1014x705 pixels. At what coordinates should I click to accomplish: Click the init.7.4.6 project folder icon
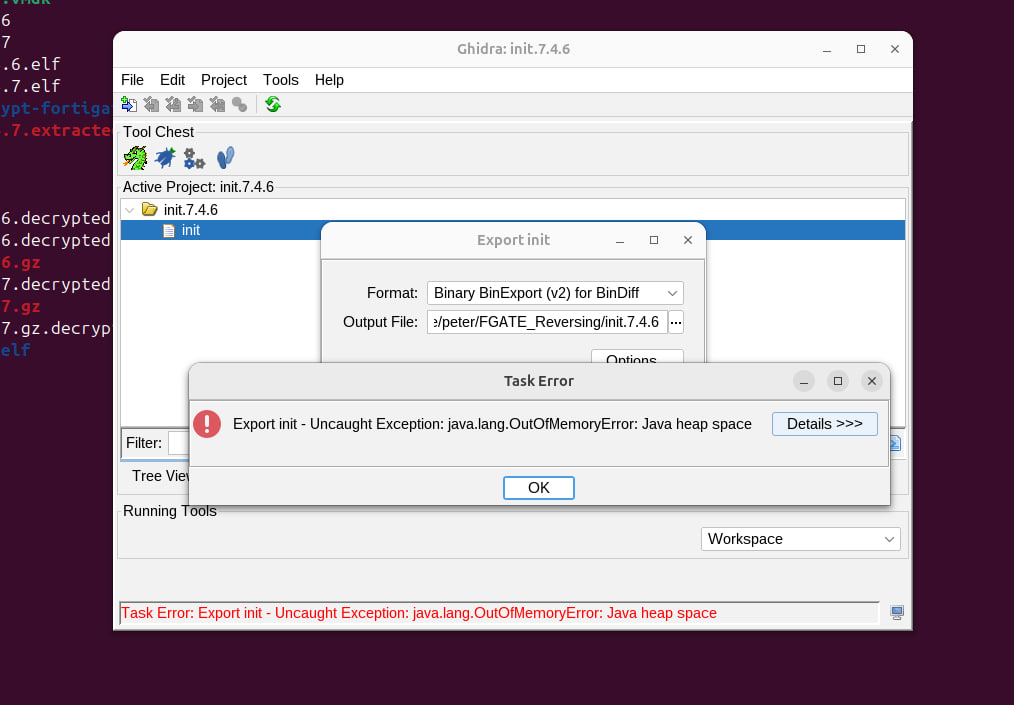point(149,210)
